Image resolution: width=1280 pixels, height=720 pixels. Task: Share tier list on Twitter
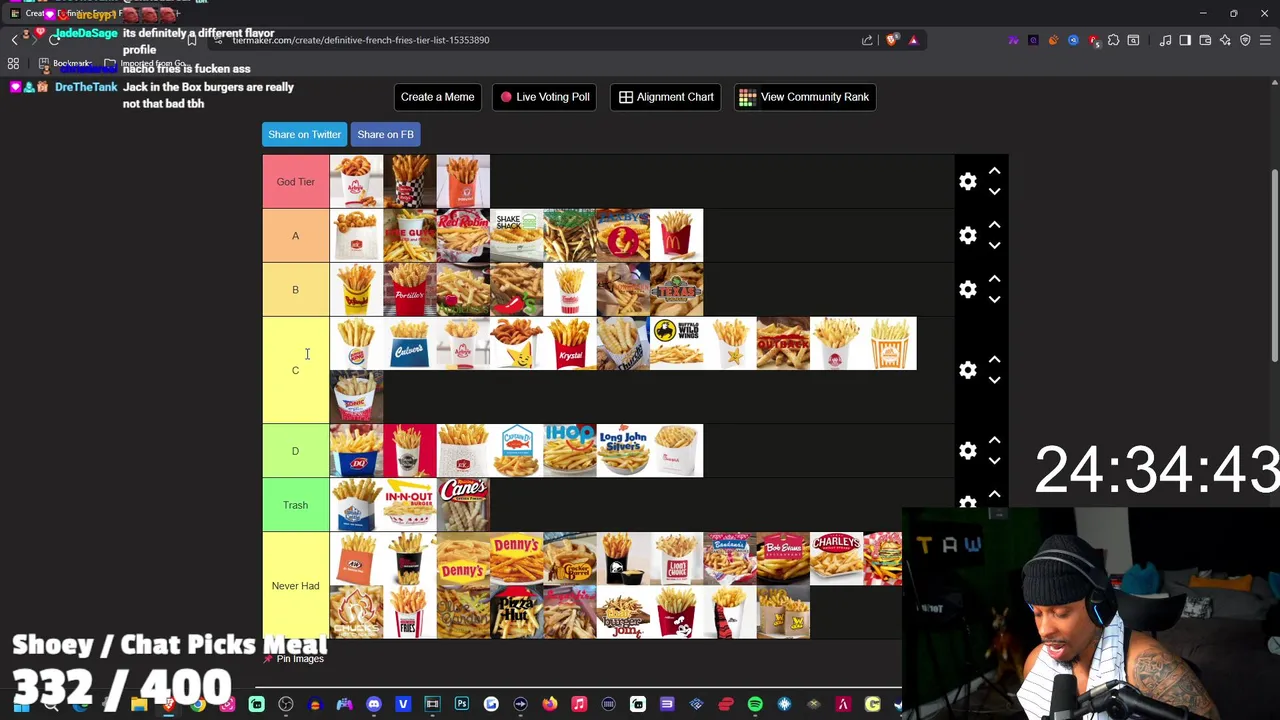point(304,134)
